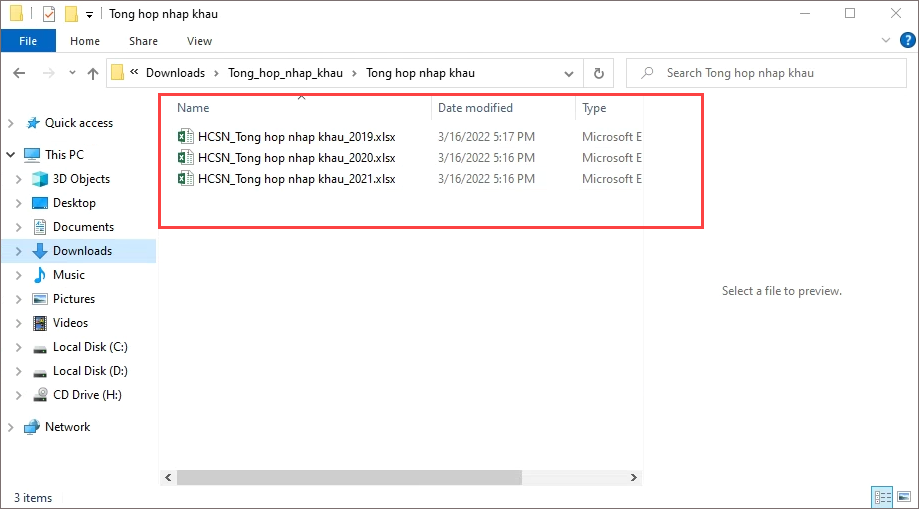Select Local Disk (C:) in navigation pane
This screenshot has height=509, width=919.
(x=90, y=347)
